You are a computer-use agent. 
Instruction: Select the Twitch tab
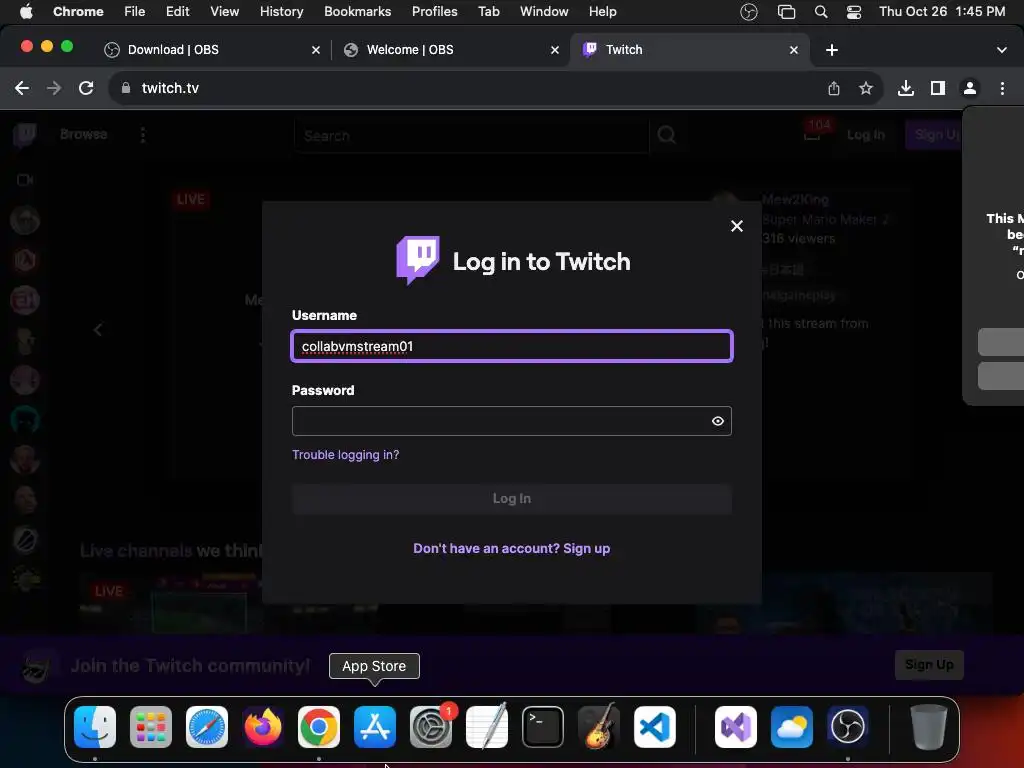pyautogui.click(x=690, y=50)
